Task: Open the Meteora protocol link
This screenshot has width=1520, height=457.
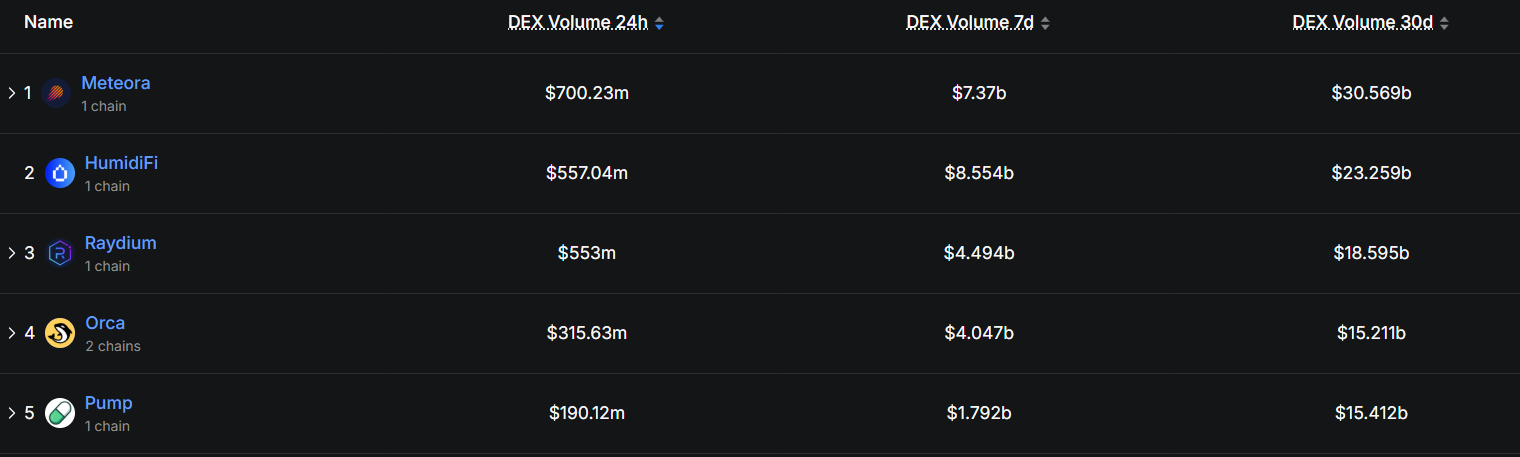Action: coord(116,83)
